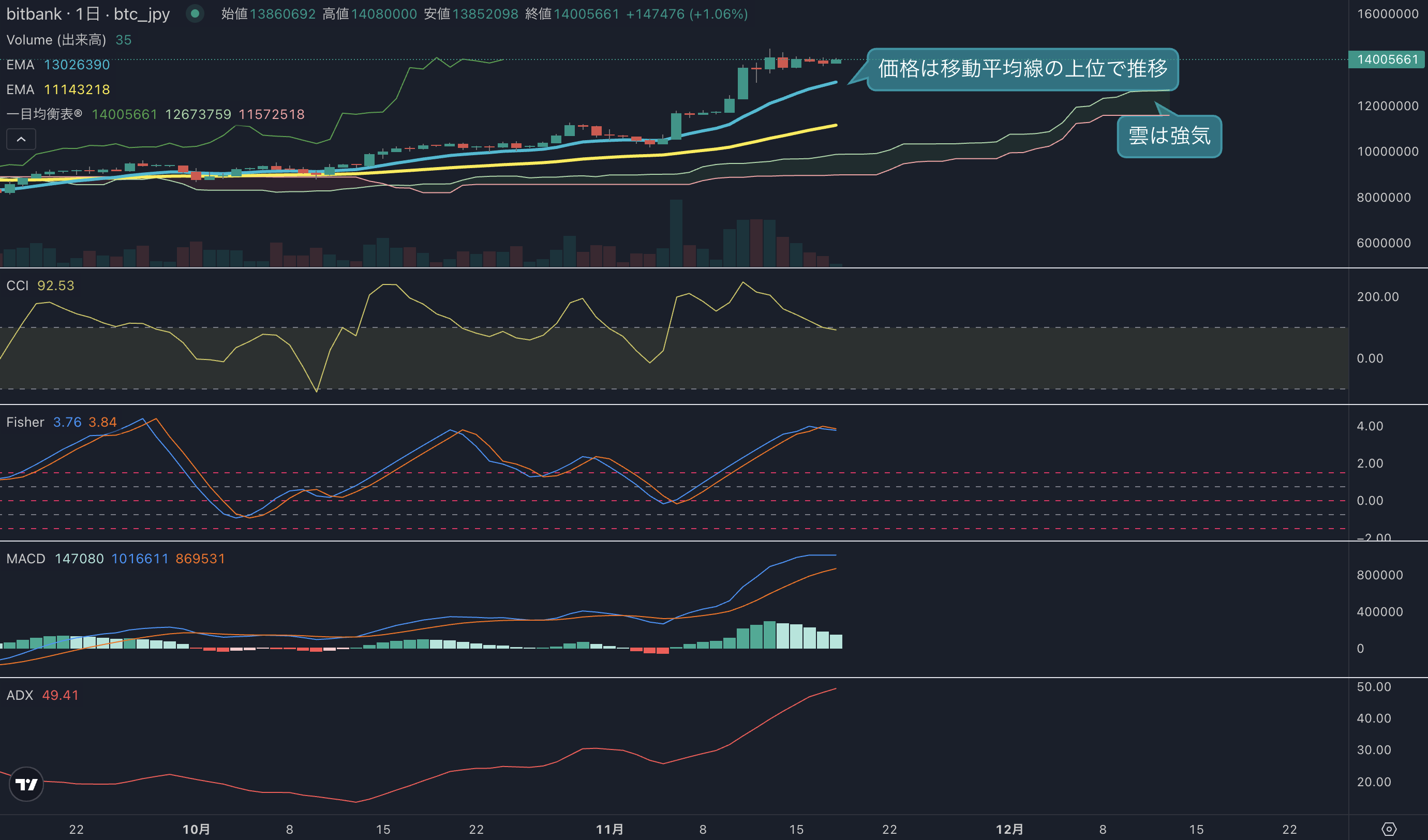Click the TradingView logo icon
Image resolution: width=1428 pixels, height=840 pixels.
(x=26, y=784)
